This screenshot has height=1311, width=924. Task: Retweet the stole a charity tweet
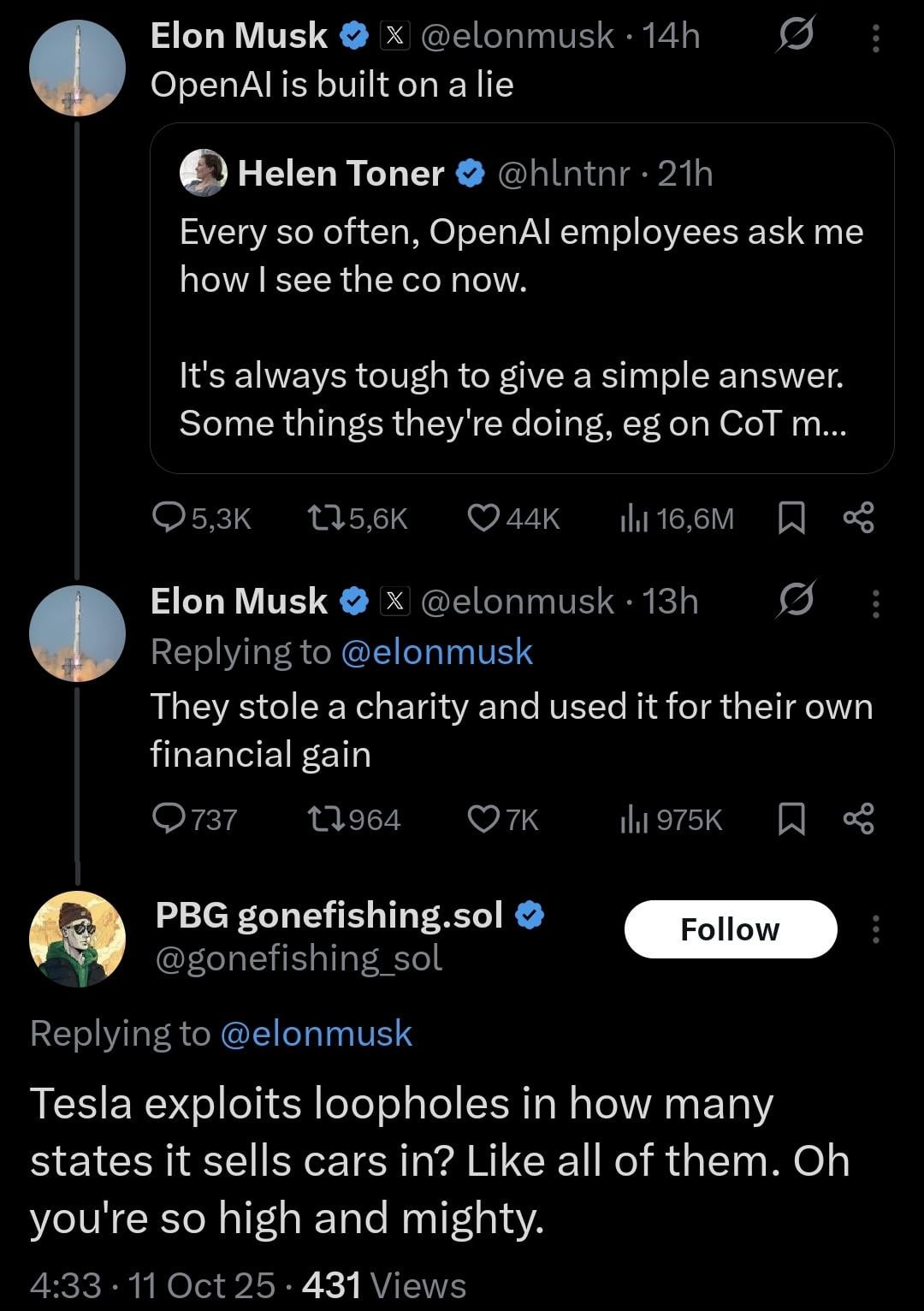325,819
